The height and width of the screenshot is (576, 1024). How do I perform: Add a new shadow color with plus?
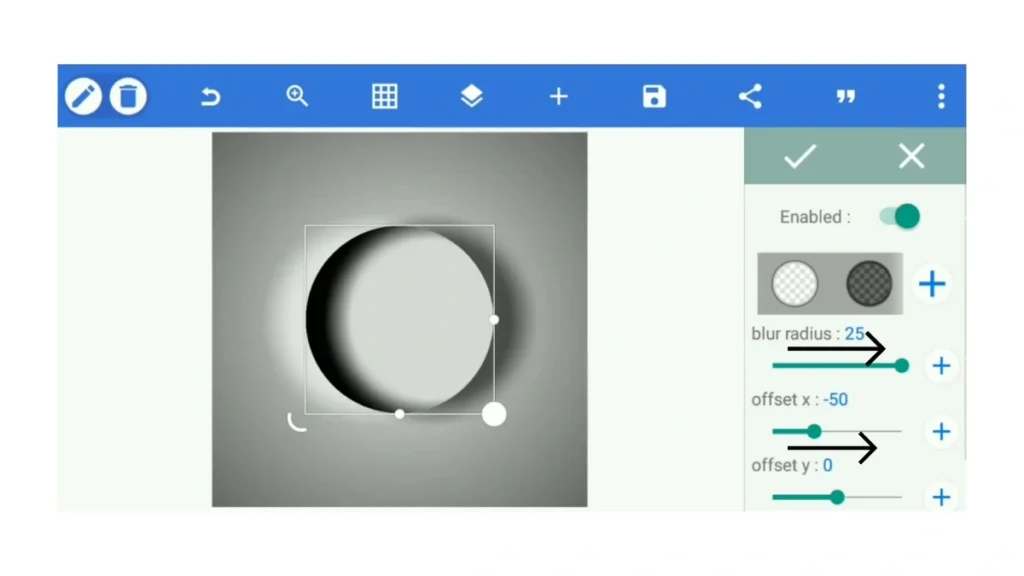[931, 284]
